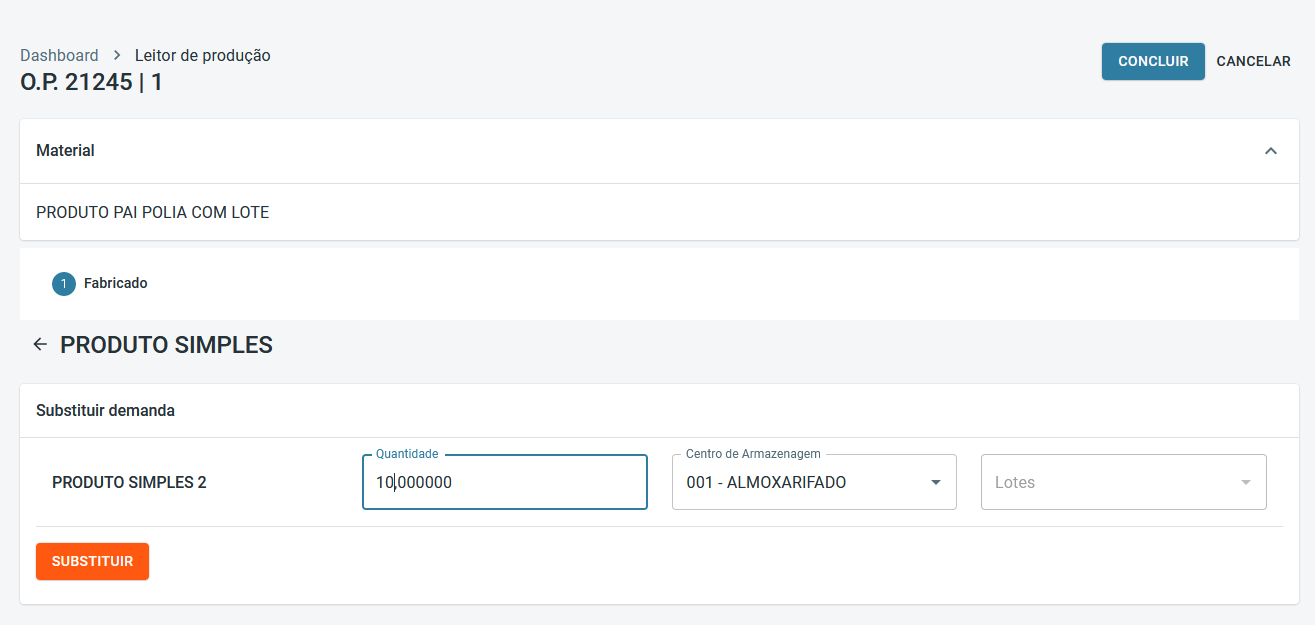Click the Lotes dropdown arrow icon
Screen dimensions: 1315x625
pyautogui.click(x=1246, y=482)
